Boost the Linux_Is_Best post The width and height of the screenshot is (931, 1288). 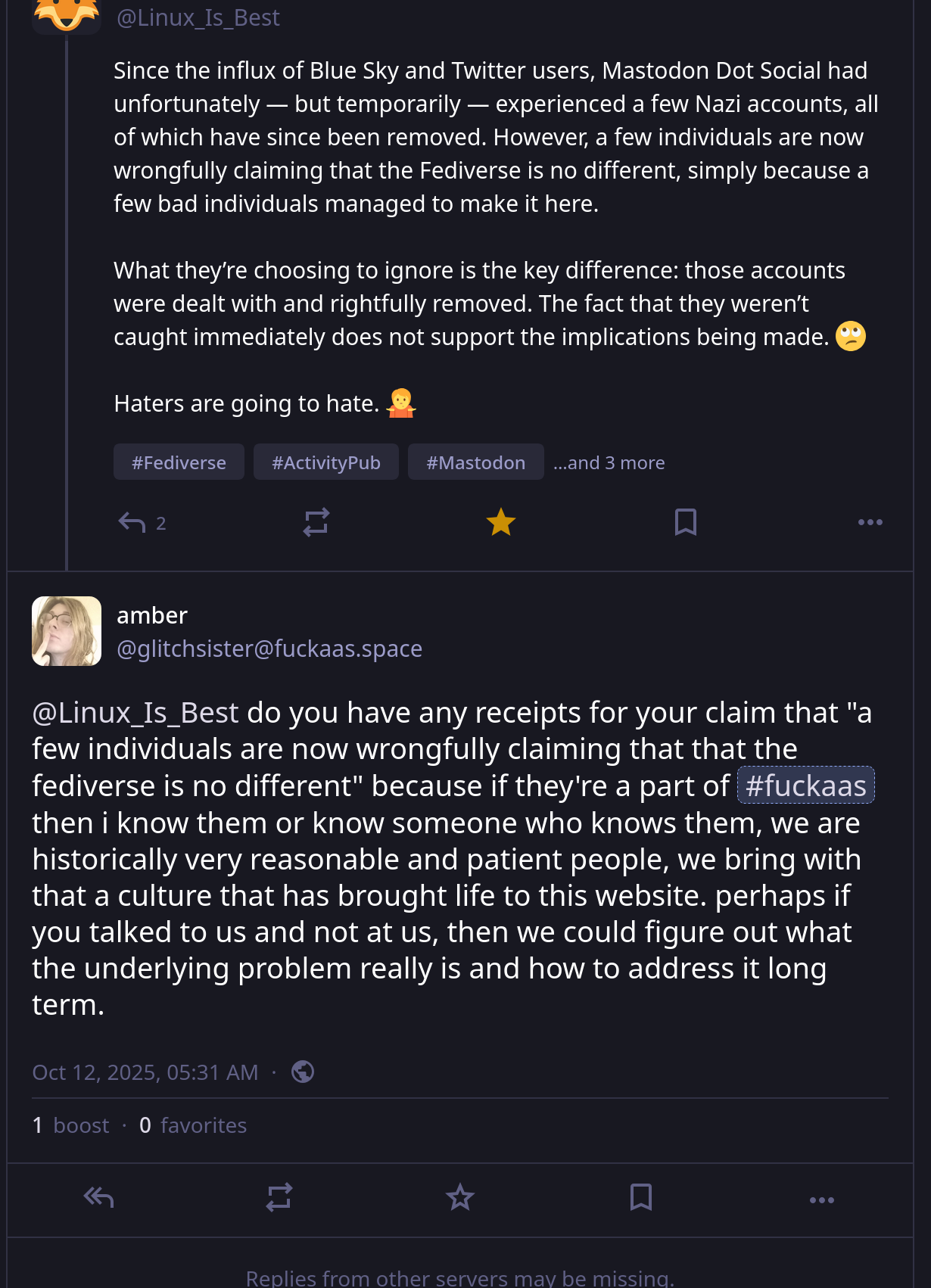pos(316,522)
